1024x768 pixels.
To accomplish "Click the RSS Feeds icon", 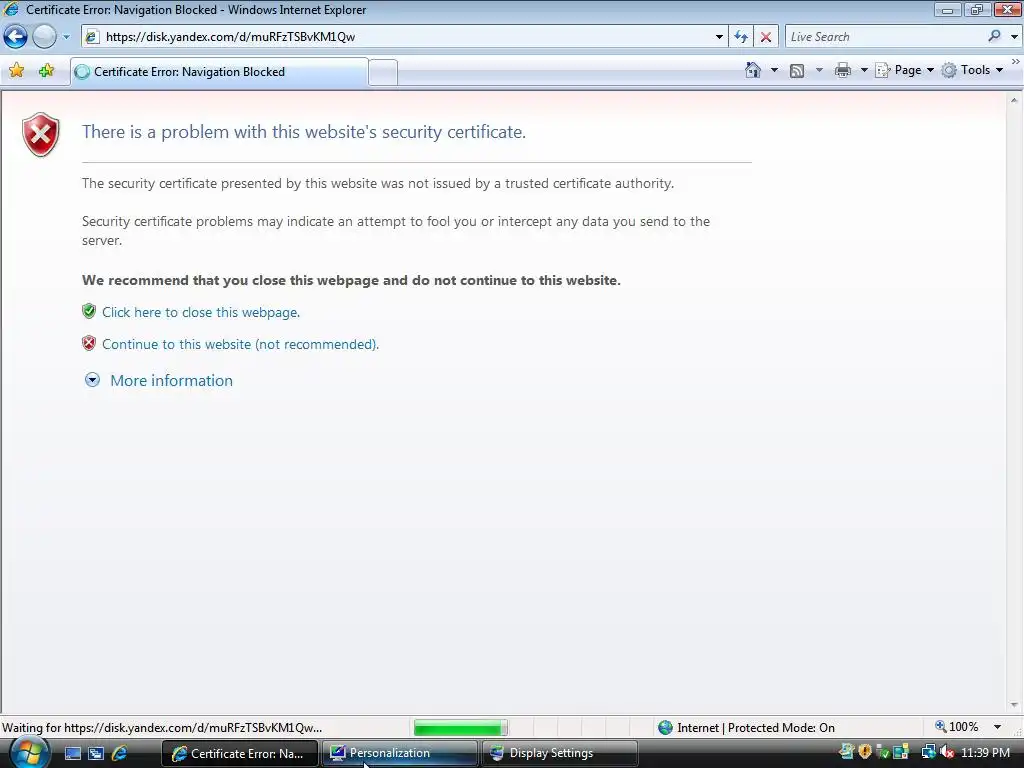I will tap(797, 71).
